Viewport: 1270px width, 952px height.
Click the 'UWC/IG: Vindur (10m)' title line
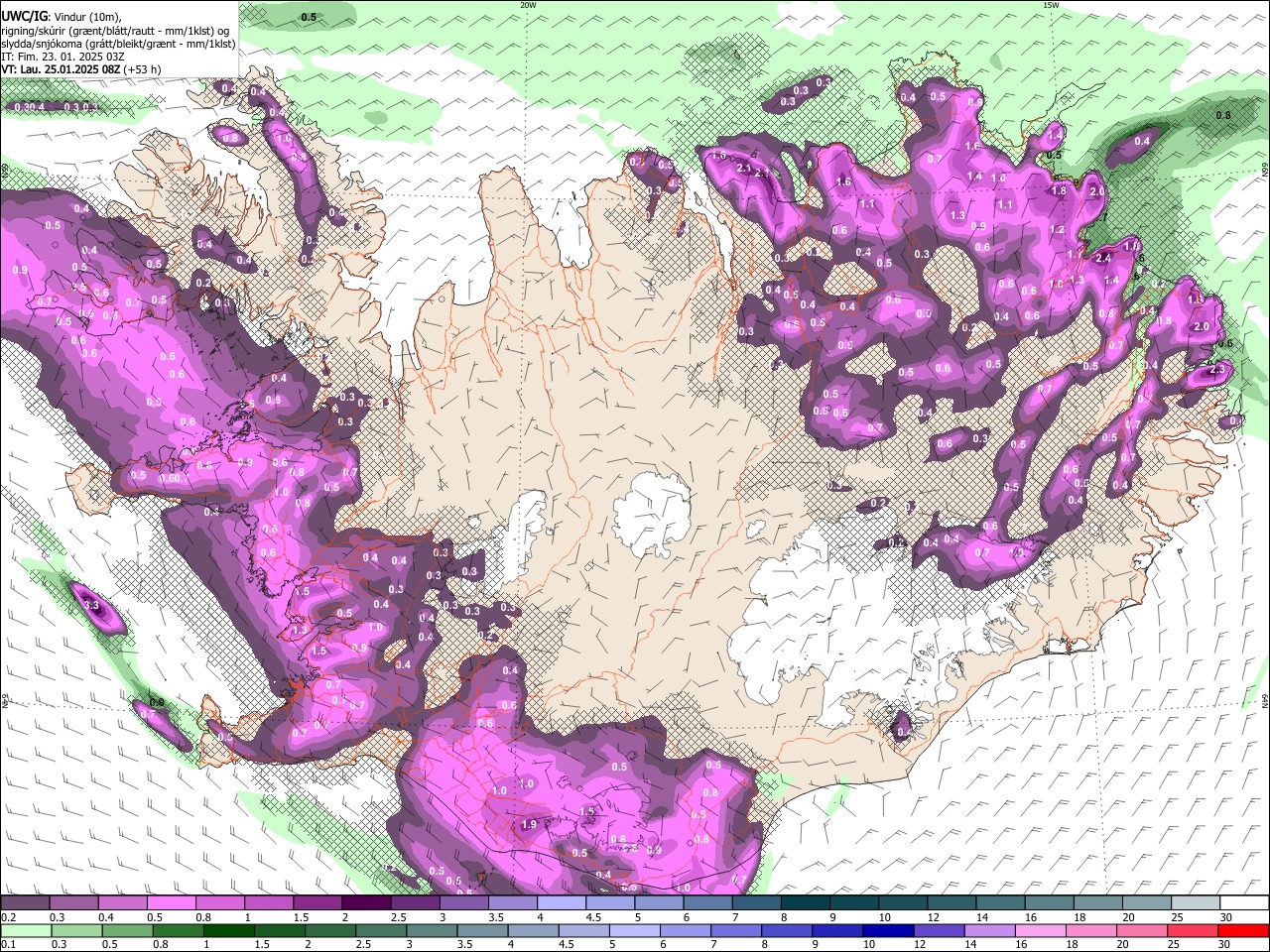pyautogui.click(x=61, y=17)
